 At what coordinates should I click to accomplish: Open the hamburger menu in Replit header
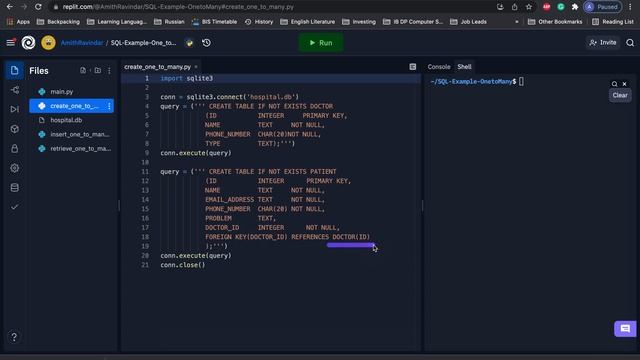point(11,42)
